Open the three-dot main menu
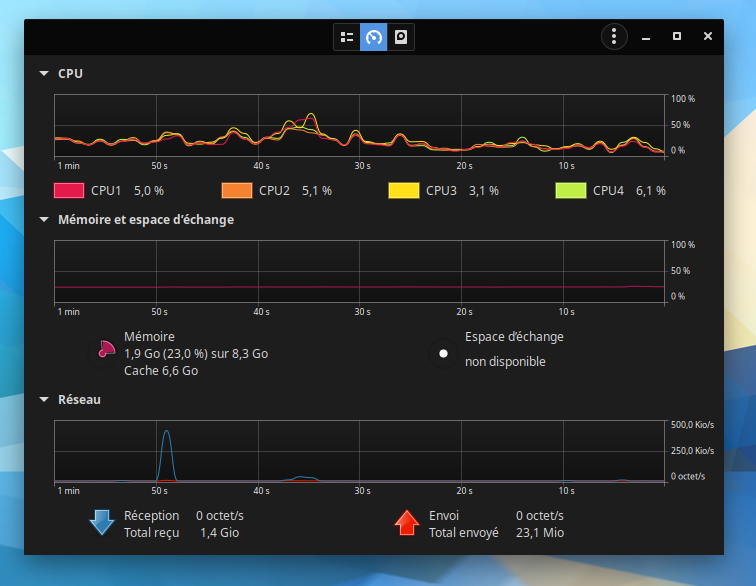 click(613, 37)
